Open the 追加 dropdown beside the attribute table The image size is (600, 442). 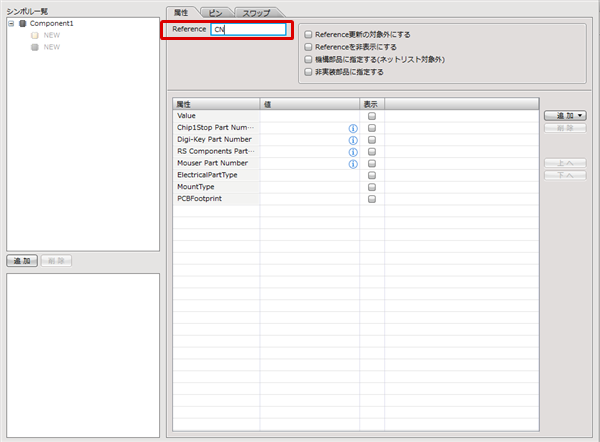565,116
